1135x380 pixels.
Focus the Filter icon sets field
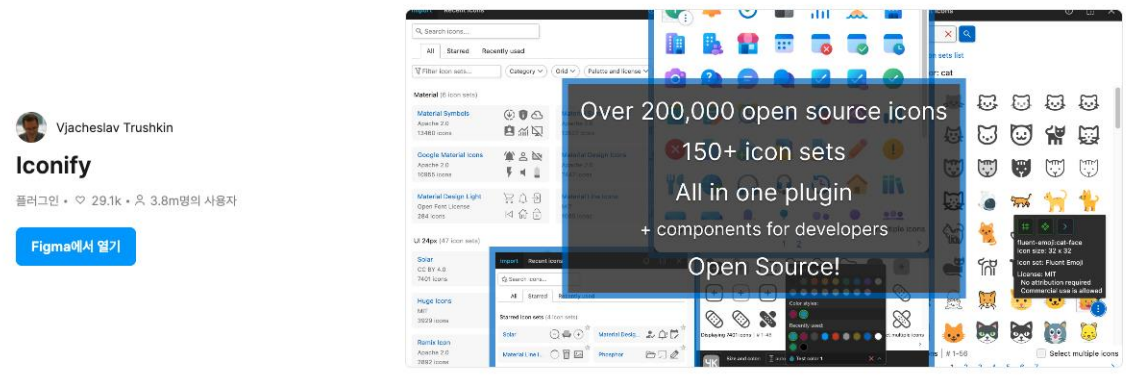[457, 71]
